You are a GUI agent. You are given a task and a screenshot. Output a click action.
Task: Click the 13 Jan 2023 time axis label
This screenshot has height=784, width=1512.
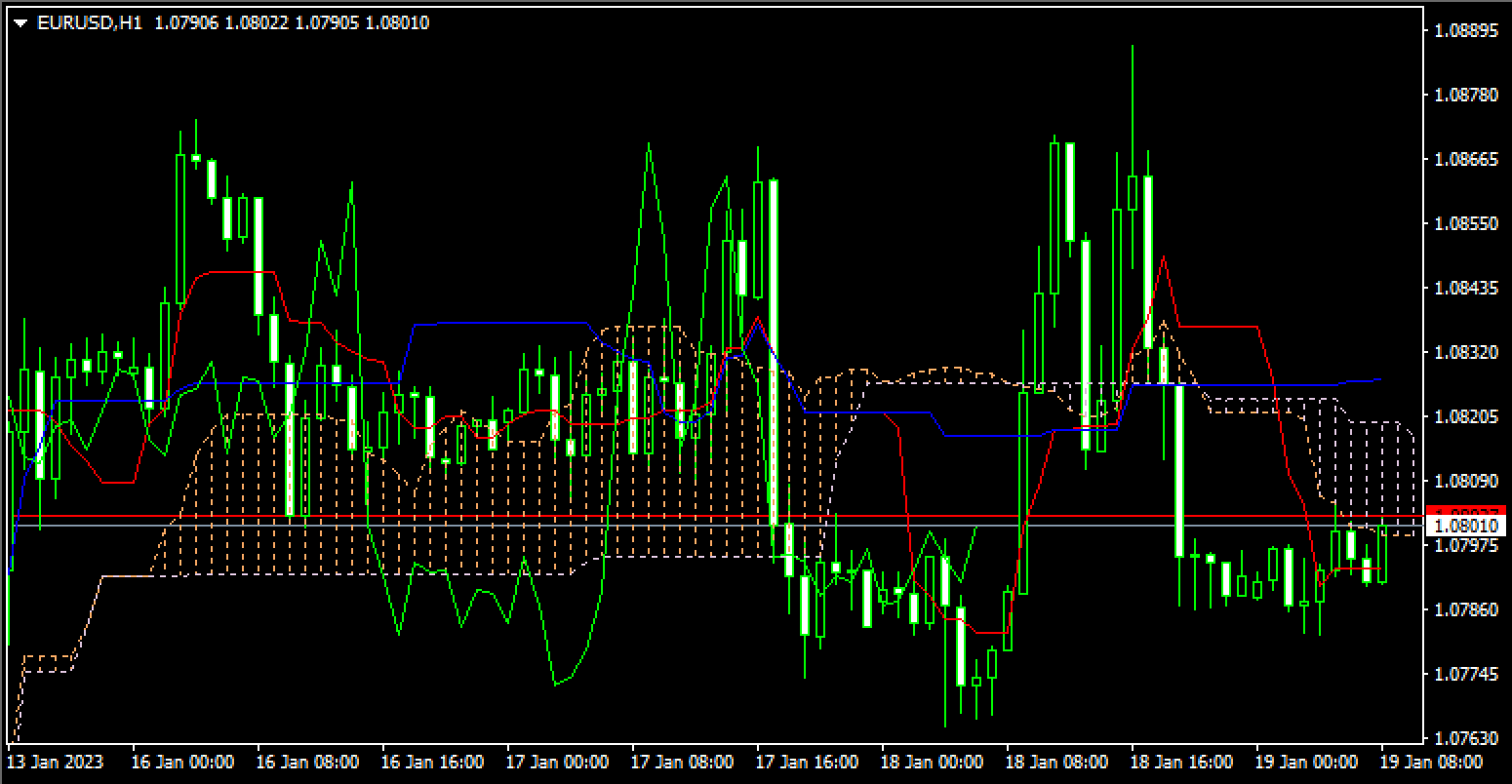click(x=56, y=762)
